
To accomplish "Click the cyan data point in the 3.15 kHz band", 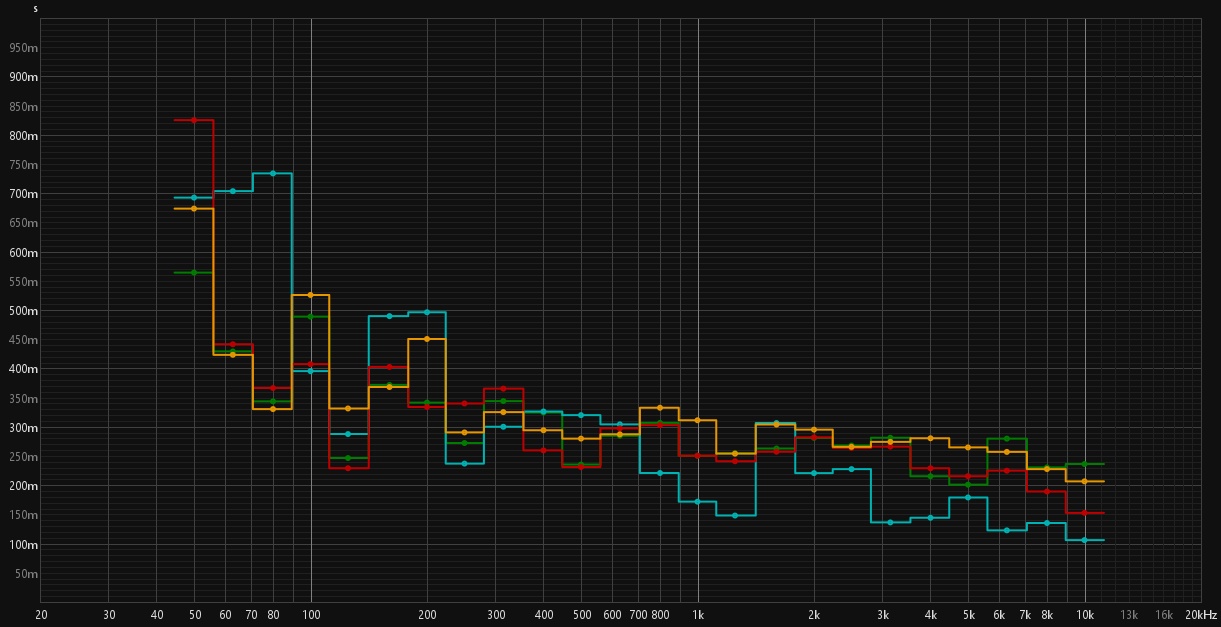I will tap(891, 522).
